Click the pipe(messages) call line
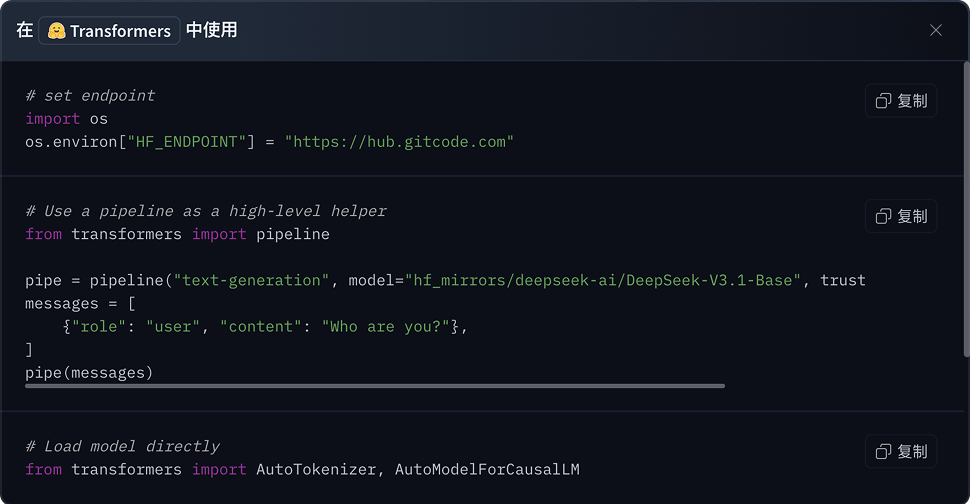Viewport: 970px width, 504px height. coord(89,373)
